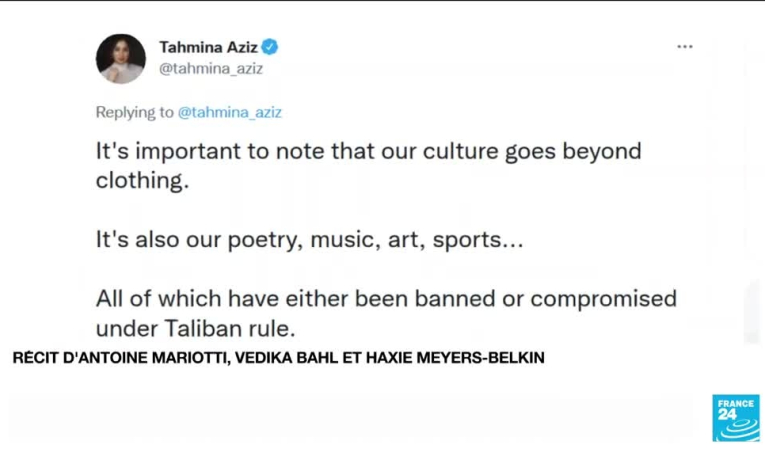
Task: Click the grey @tahmina_aziz handle under the name
Action: tap(211, 69)
